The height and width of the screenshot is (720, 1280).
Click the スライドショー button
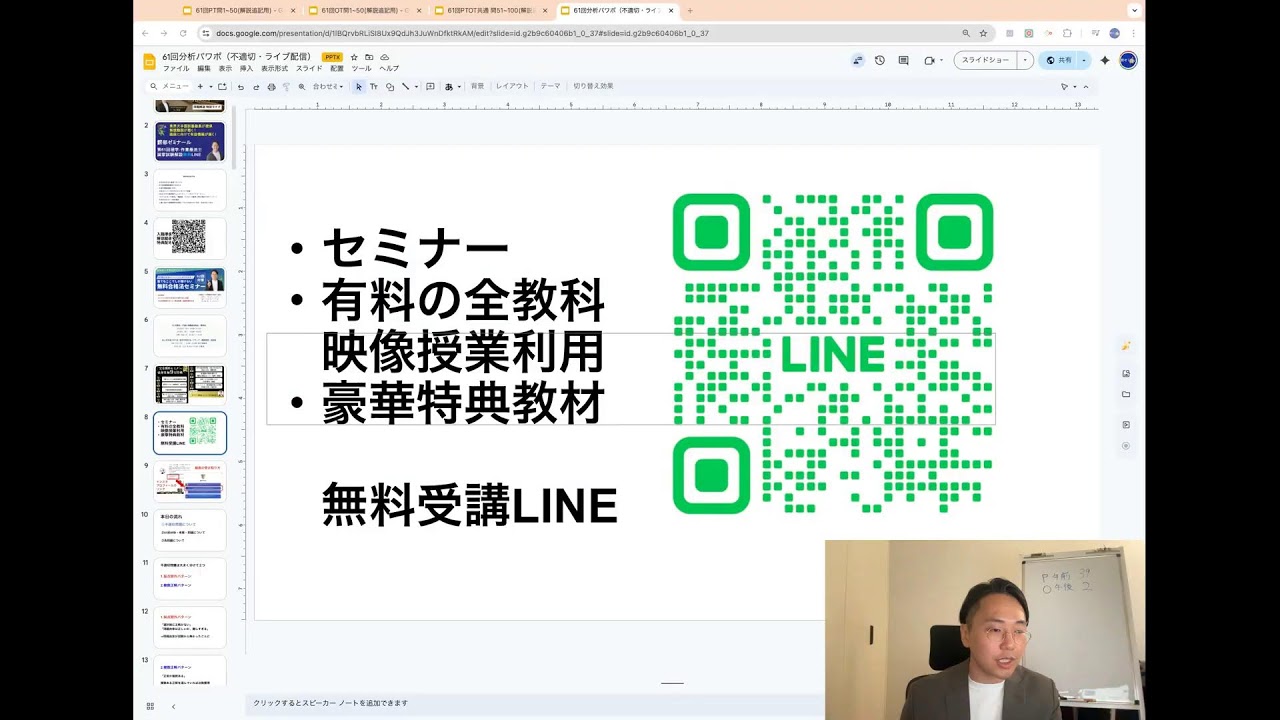coord(985,60)
